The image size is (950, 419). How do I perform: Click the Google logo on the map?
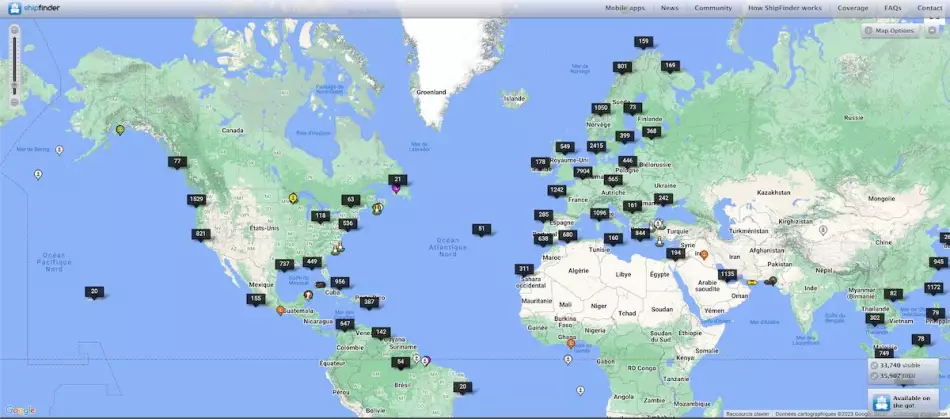(x=20, y=410)
